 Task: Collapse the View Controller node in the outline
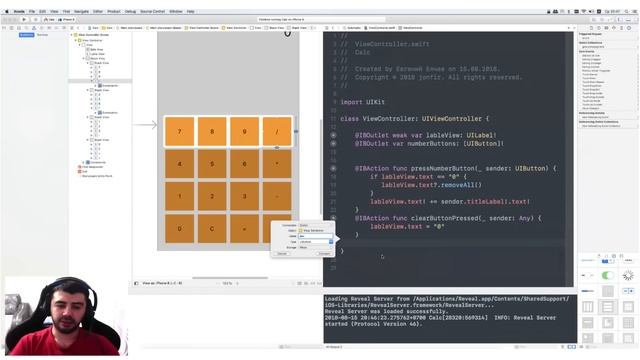tap(76, 40)
